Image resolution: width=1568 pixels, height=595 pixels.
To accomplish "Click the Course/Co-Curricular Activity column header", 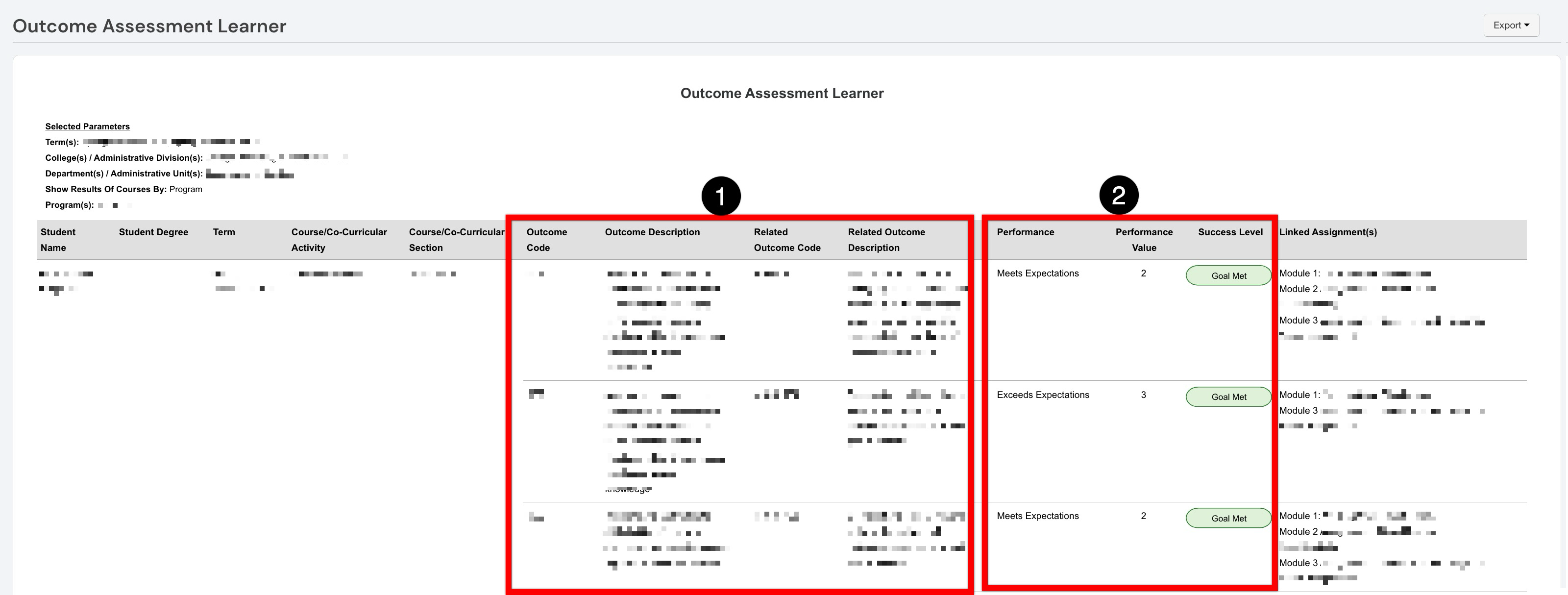I will tap(339, 240).
